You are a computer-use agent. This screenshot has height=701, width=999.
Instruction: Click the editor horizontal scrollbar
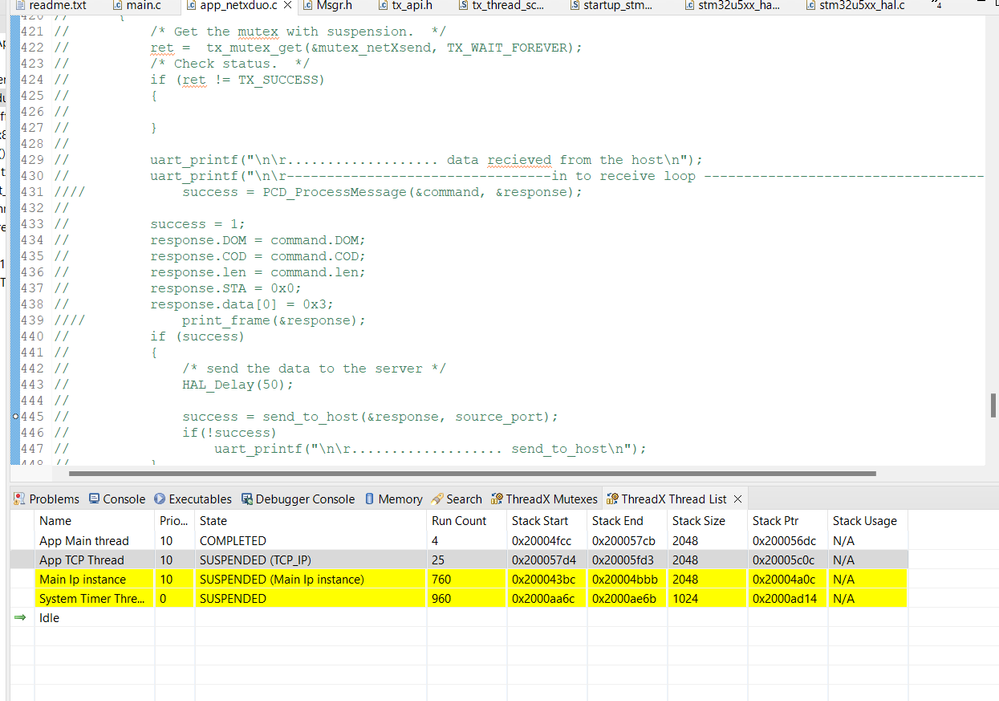click(x=472, y=473)
